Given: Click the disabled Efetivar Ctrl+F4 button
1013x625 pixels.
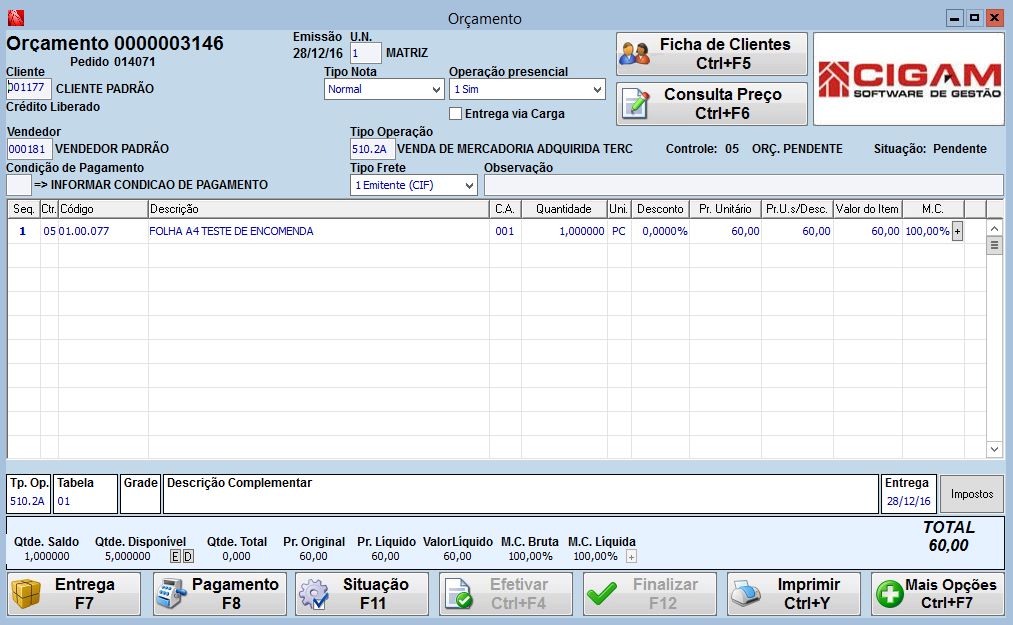Looking at the screenshot, I should click(506, 594).
